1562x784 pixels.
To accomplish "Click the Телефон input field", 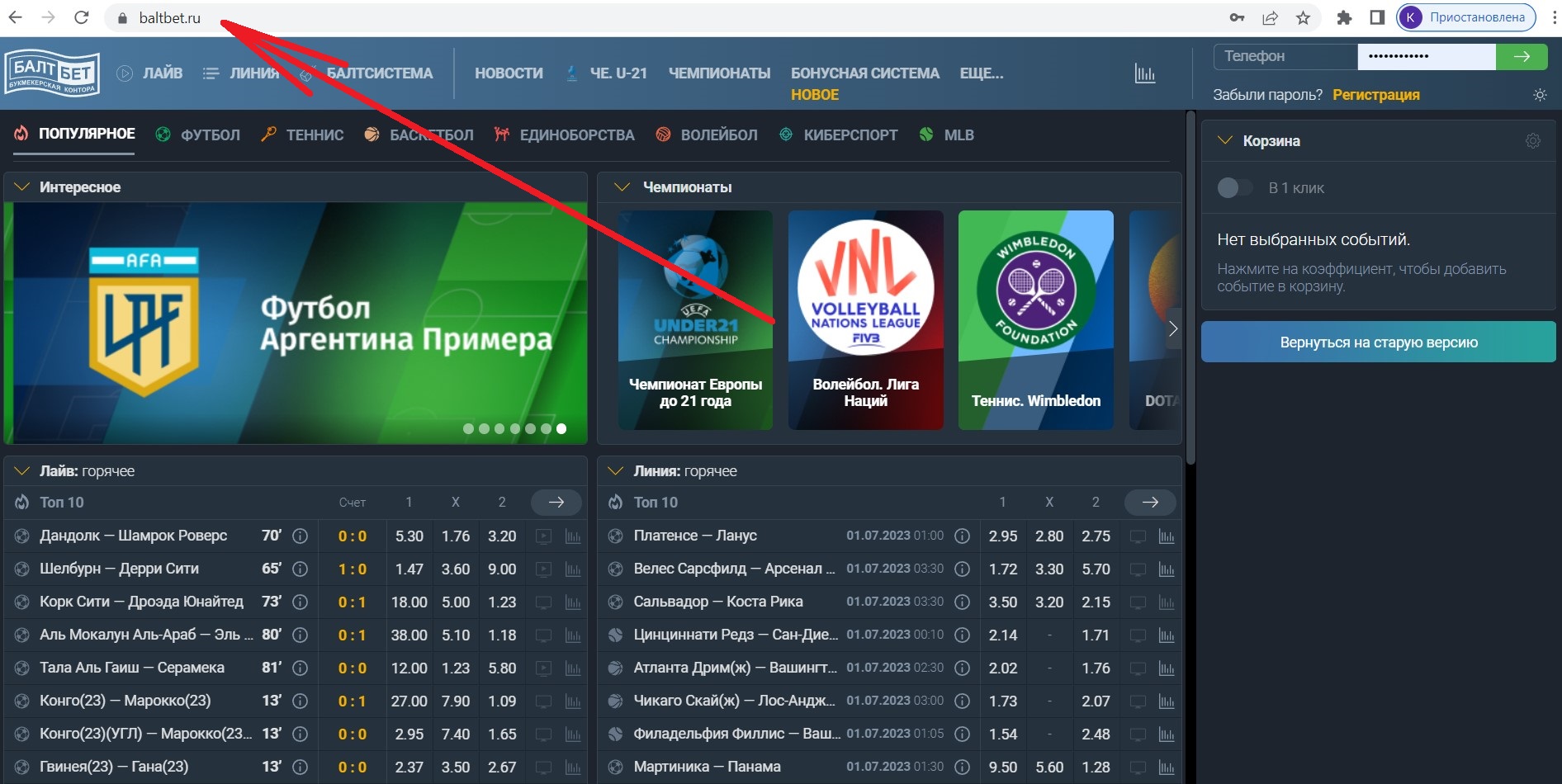I will tap(1285, 56).
